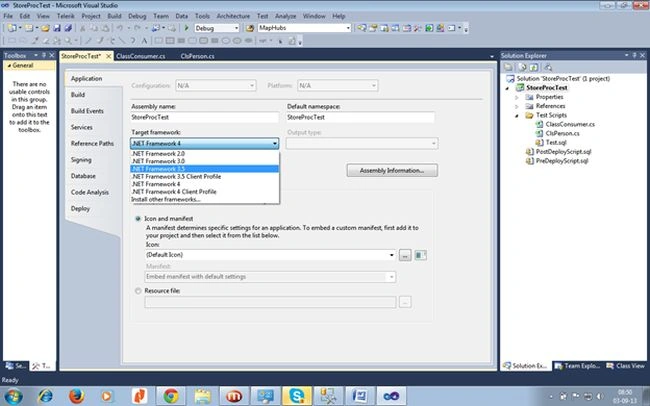Collapse the Test Scripts folder node

tap(517, 115)
